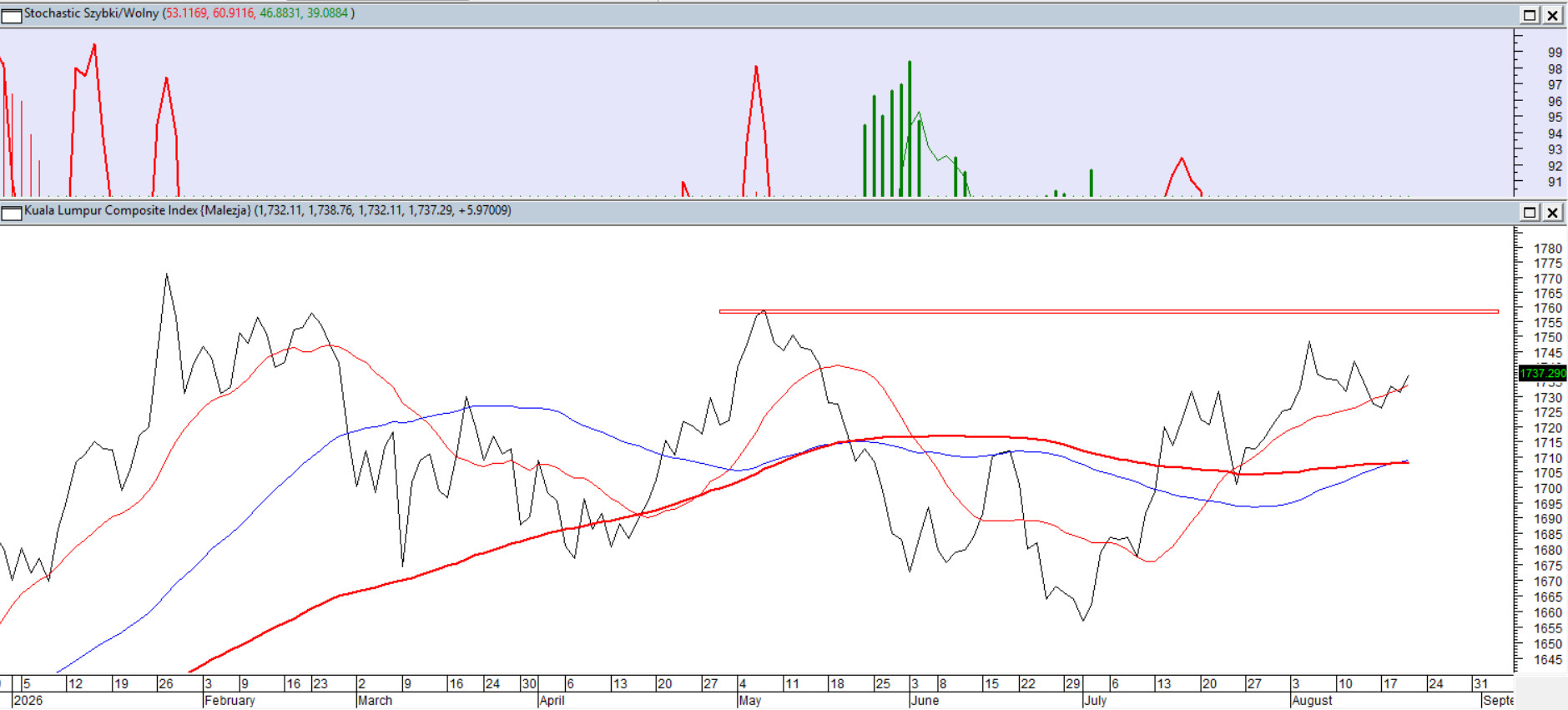Click the February label on the time axis

(229, 701)
